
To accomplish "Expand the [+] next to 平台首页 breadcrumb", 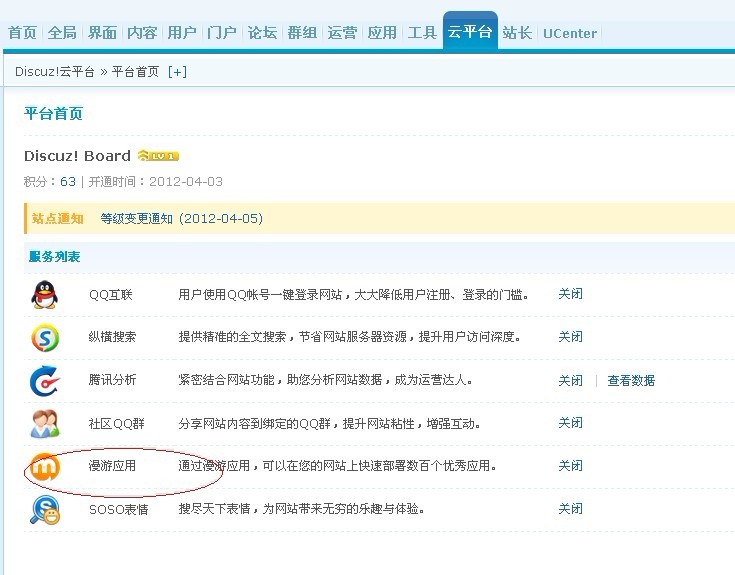I will [177, 72].
